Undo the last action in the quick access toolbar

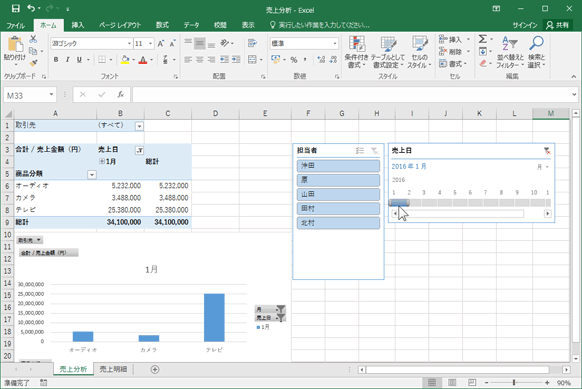31,8
